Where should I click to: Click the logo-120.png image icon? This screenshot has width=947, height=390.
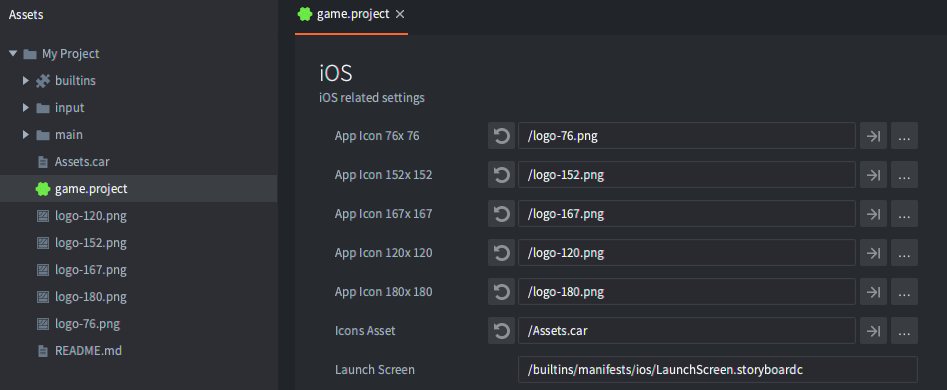pos(42,216)
